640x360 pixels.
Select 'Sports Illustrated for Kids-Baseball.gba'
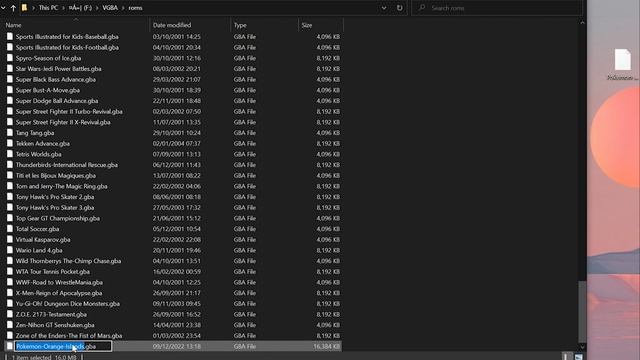tap(67, 37)
